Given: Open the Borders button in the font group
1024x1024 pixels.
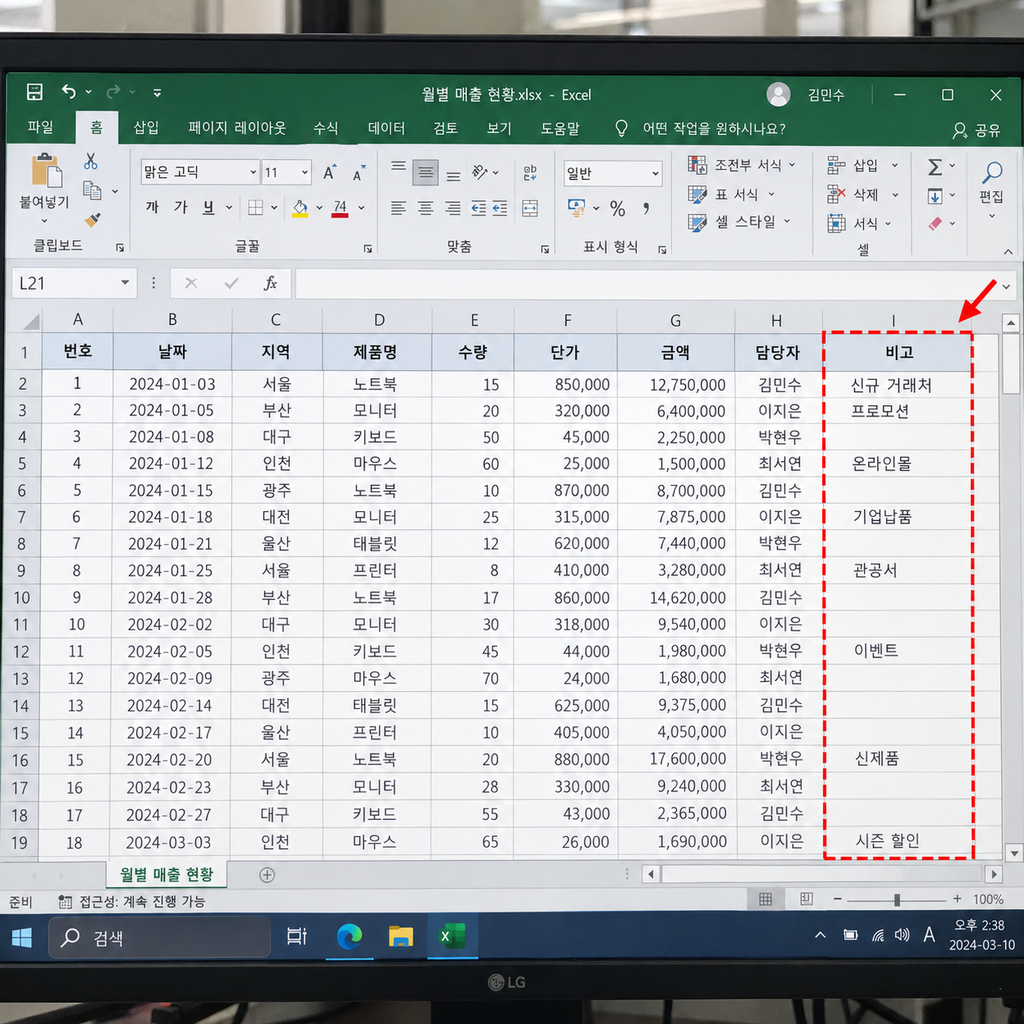Looking at the screenshot, I should click(255, 208).
